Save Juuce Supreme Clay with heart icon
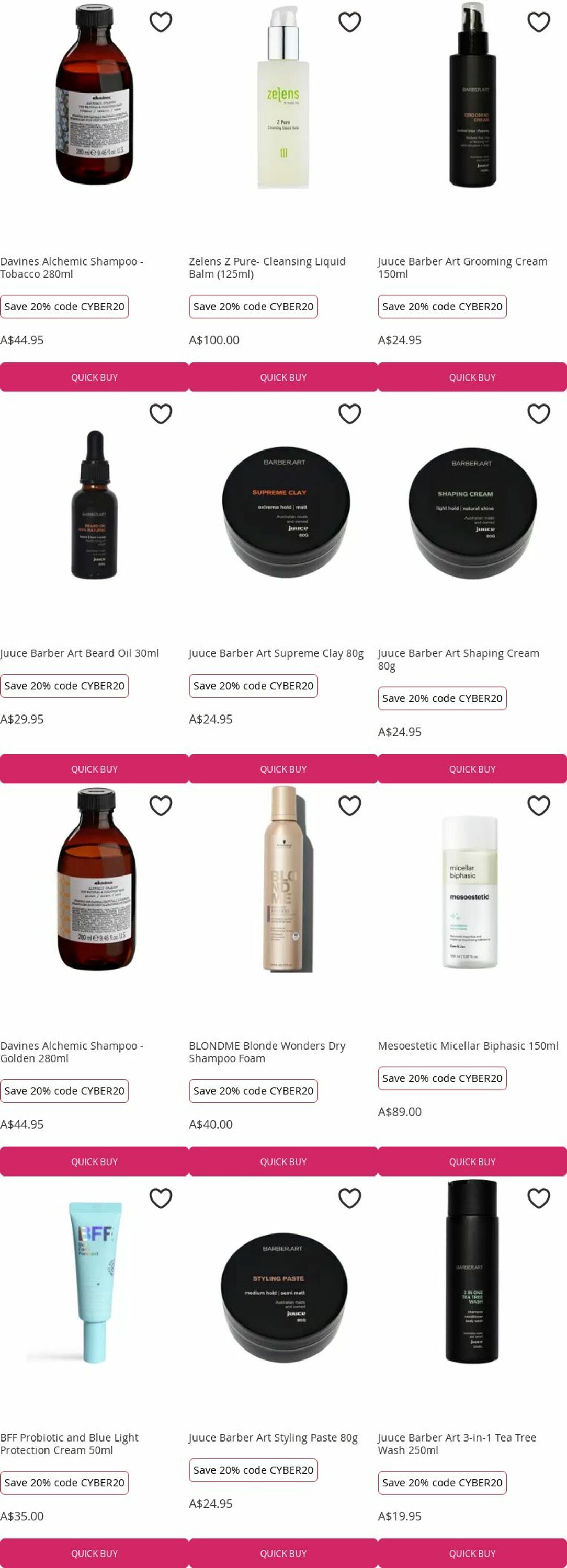 [x=349, y=414]
